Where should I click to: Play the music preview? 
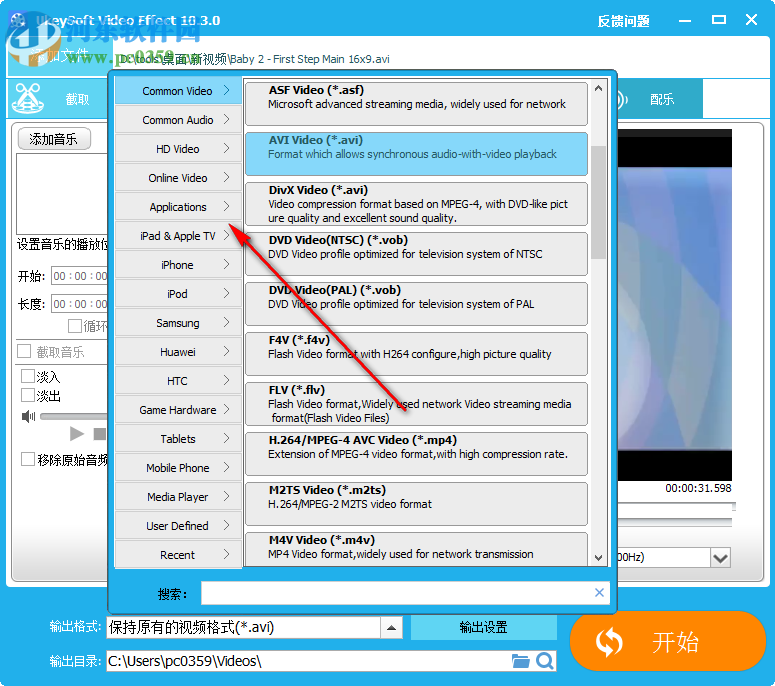(77, 433)
